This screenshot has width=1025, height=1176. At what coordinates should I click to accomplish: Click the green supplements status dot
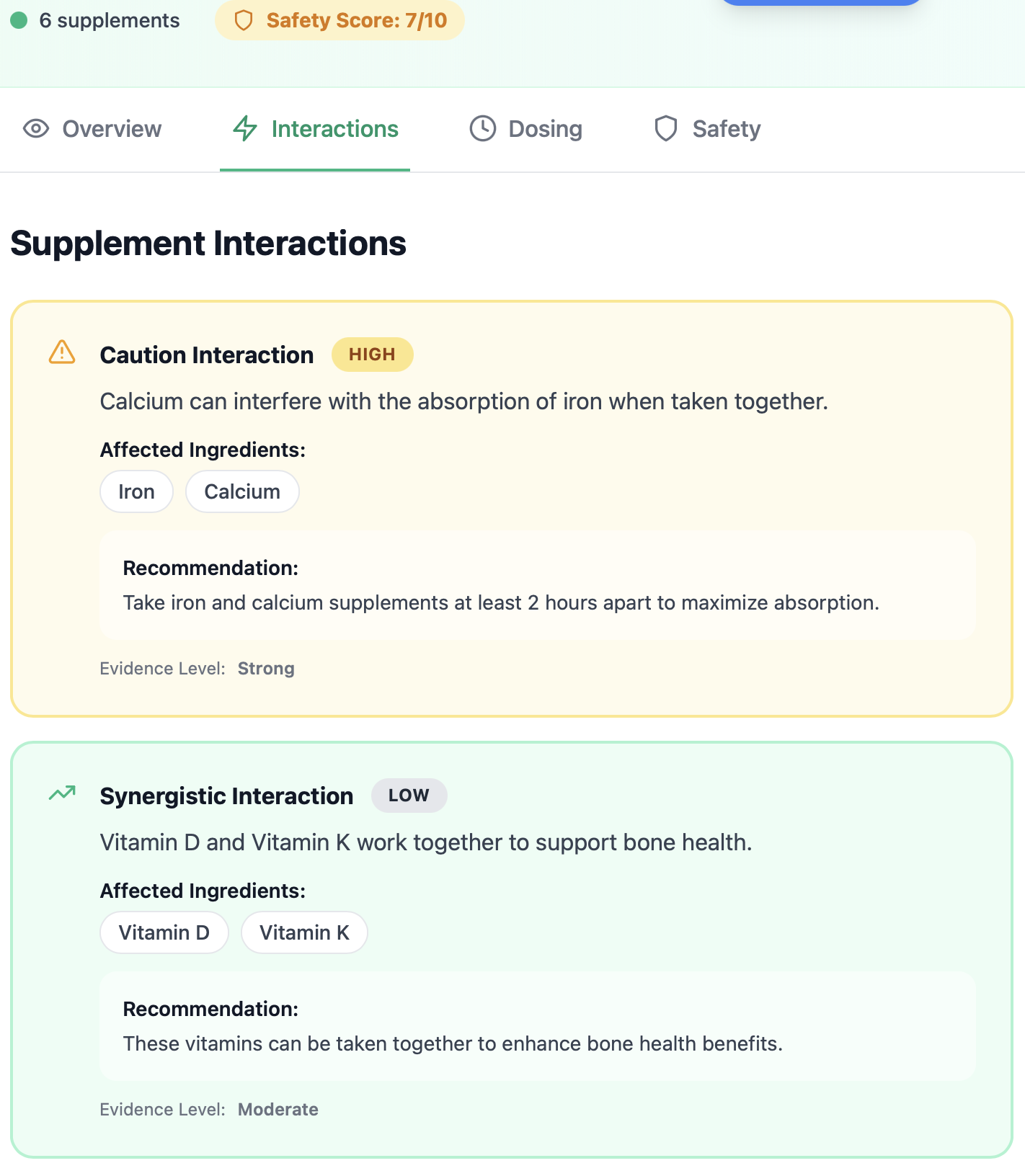(x=19, y=20)
